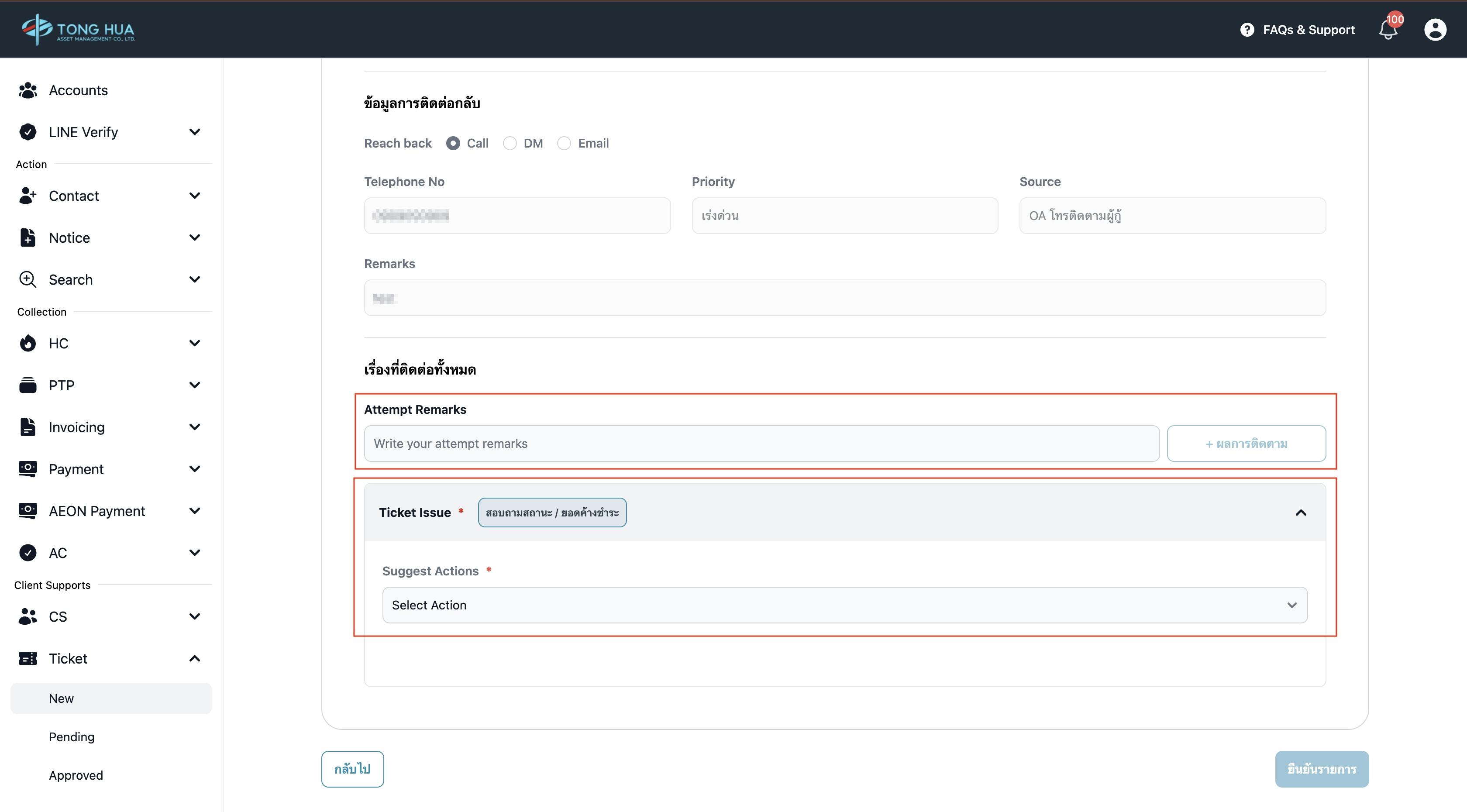The width and height of the screenshot is (1467, 812).
Task: Click the + ผลการติดตาม button
Action: click(1246, 444)
